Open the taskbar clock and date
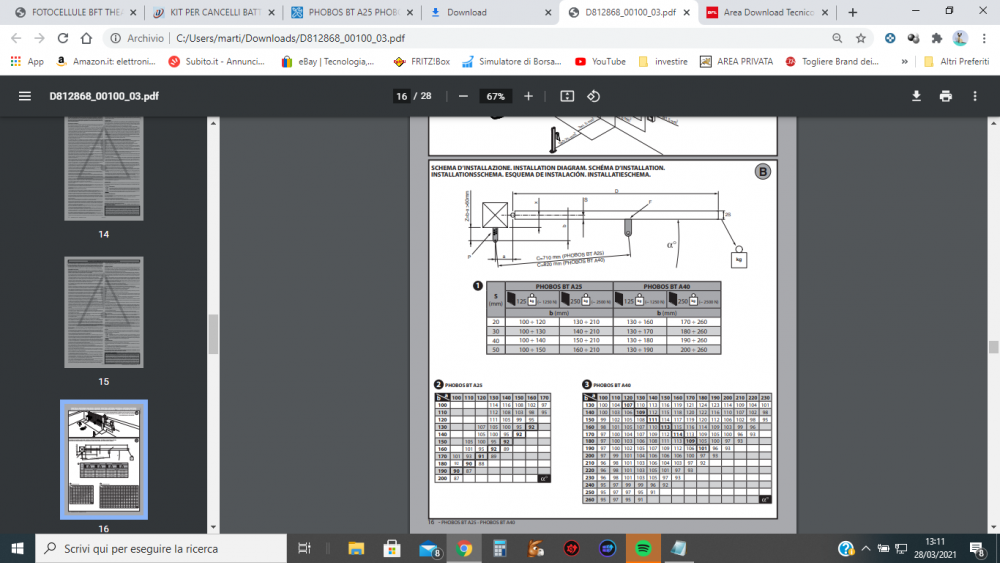Viewport: 1000px width, 563px height. (x=935, y=548)
